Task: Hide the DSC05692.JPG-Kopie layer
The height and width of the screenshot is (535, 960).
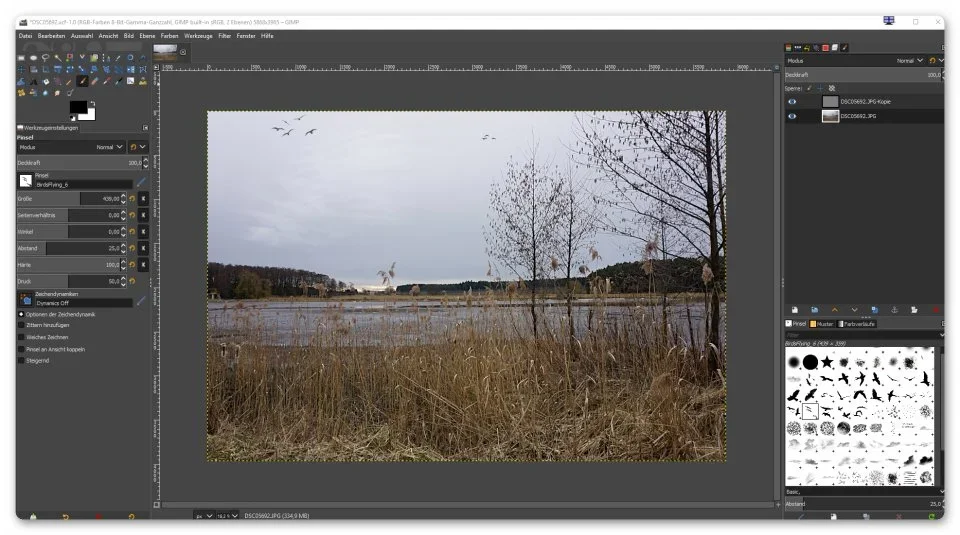Action: click(x=792, y=102)
